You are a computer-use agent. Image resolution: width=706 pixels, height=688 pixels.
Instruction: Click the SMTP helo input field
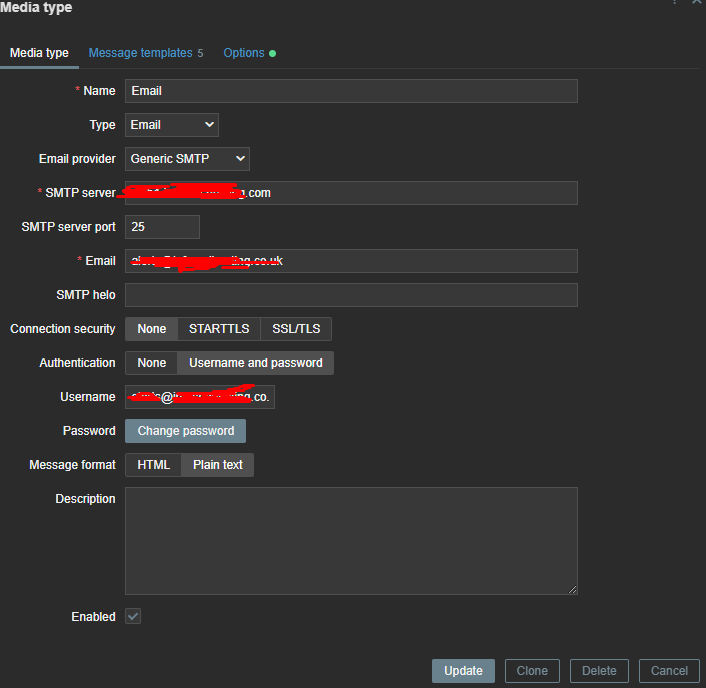click(x=351, y=295)
